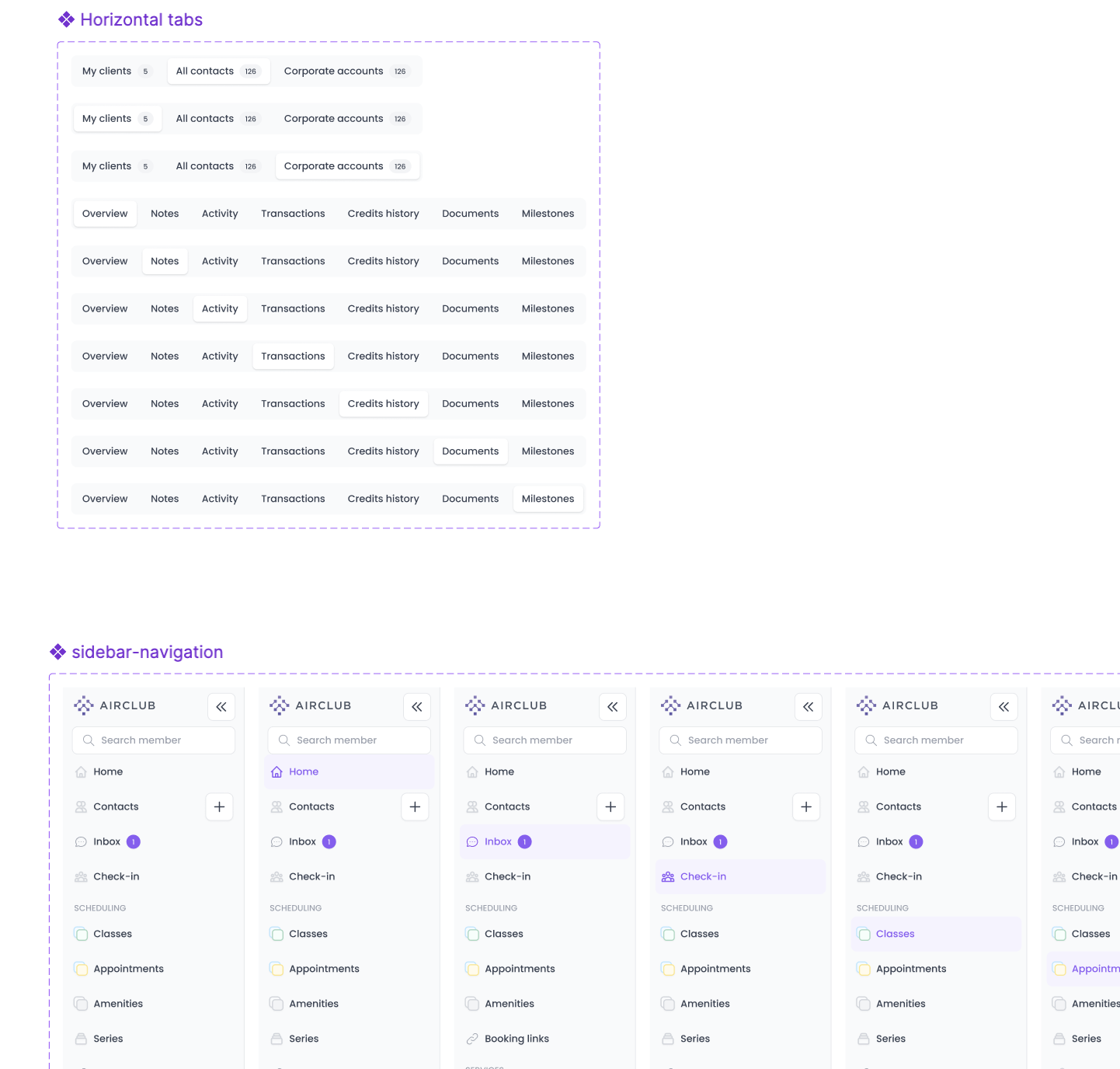1120x1069 pixels.
Task: Open the highlighted Check-in menu item
Action: point(741,876)
